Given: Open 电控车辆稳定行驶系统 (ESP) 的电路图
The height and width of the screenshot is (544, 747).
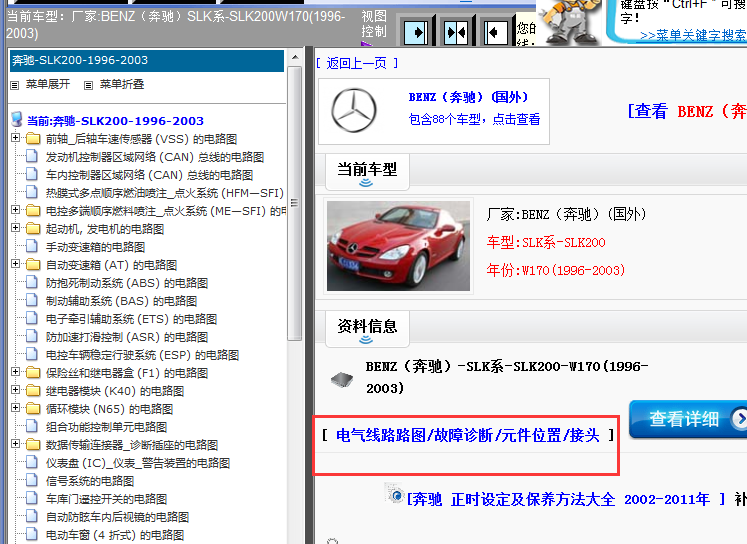Looking at the screenshot, I should tap(142, 355).
